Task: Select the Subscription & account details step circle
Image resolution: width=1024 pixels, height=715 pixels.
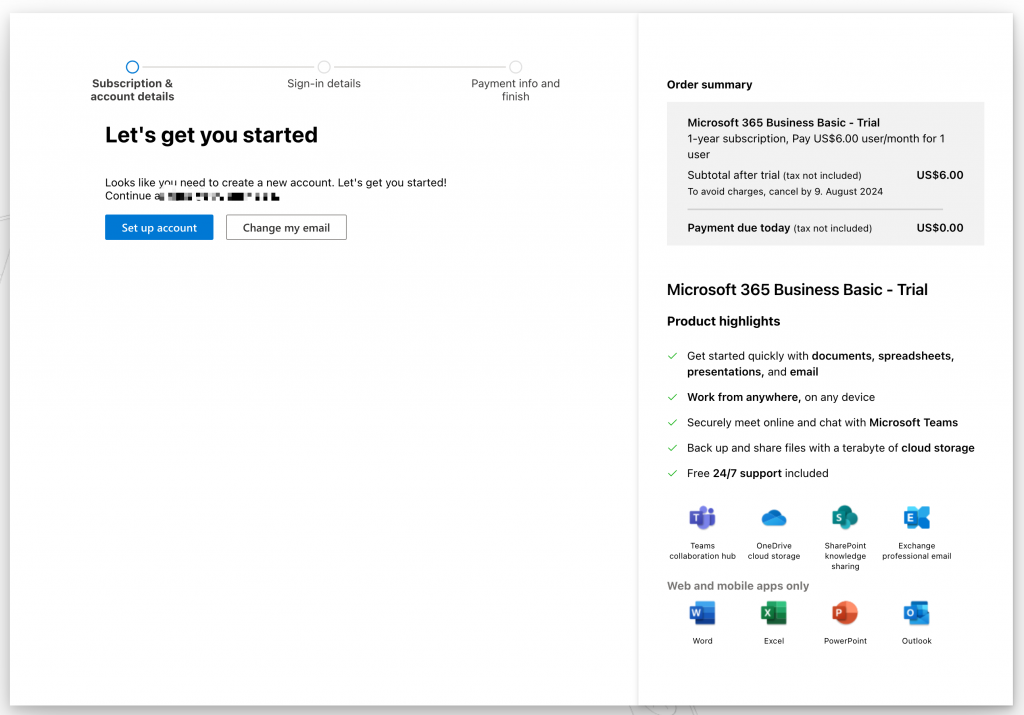Action: [133, 67]
